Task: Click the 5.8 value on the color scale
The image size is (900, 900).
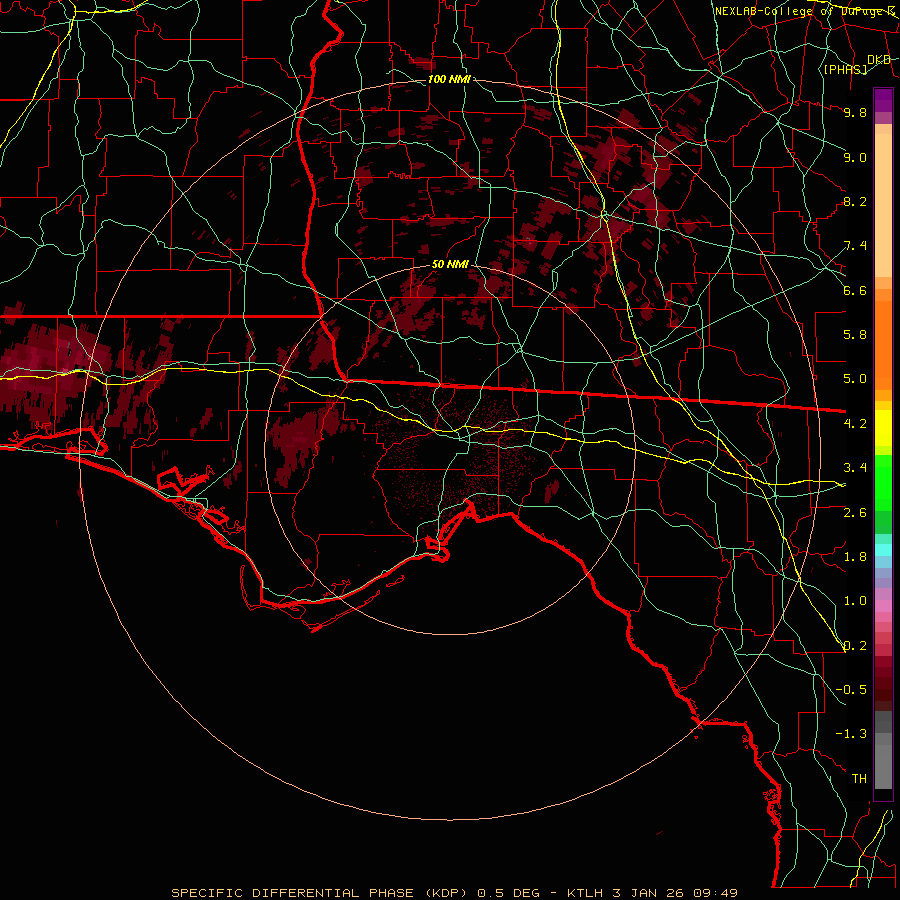Action: pyautogui.click(x=855, y=335)
